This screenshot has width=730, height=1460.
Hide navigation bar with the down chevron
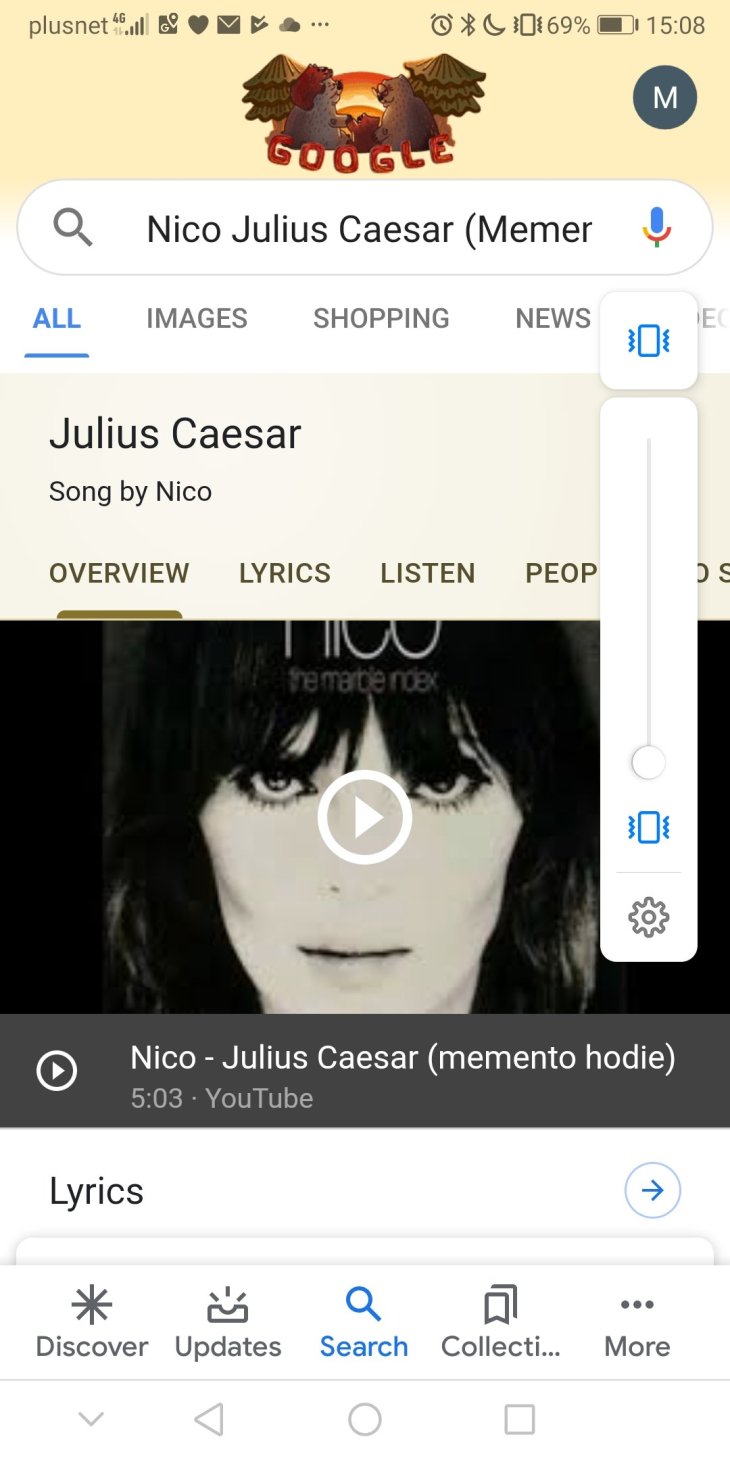(91, 1418)
